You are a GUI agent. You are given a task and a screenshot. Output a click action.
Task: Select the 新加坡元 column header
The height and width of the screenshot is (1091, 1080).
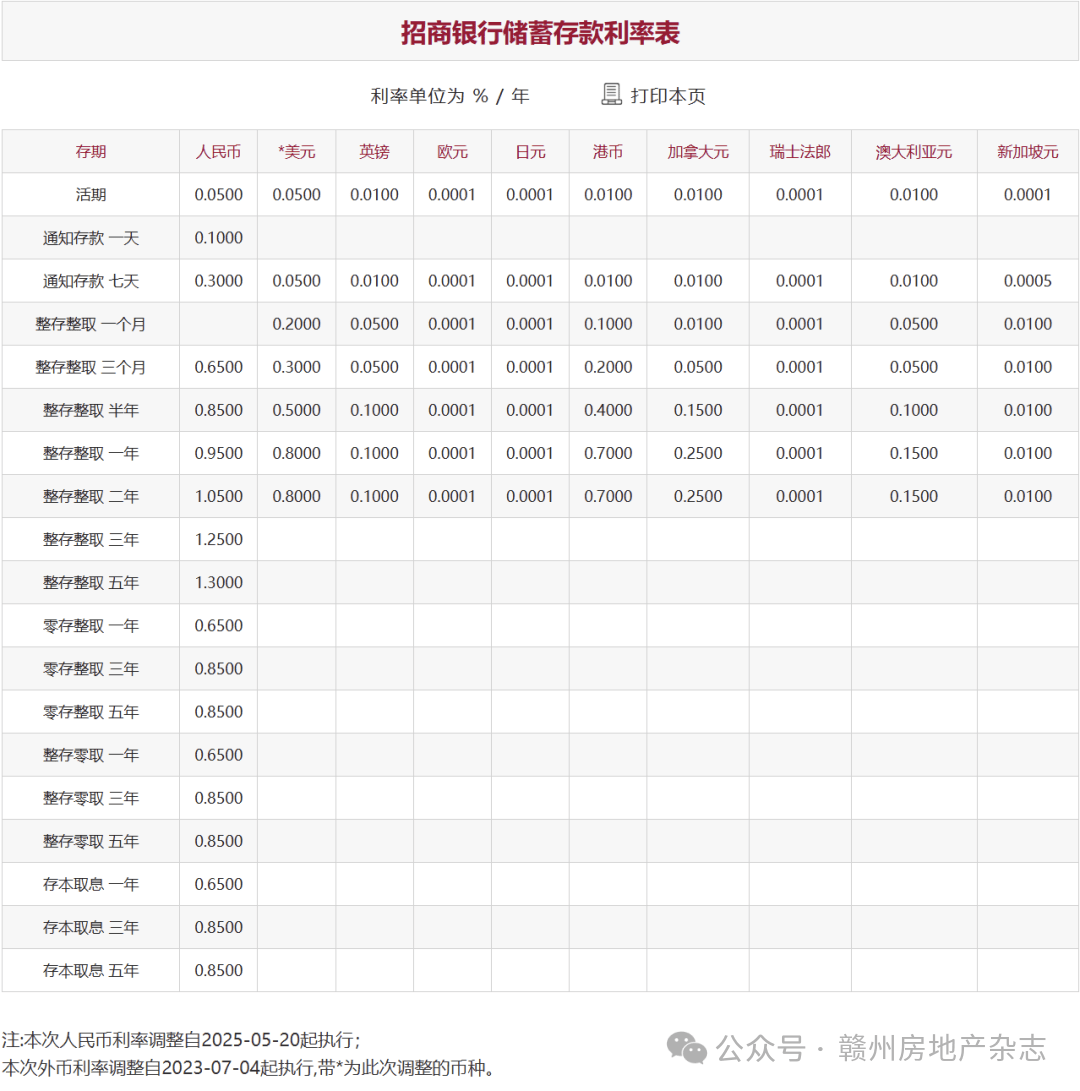coord(1028,152)
